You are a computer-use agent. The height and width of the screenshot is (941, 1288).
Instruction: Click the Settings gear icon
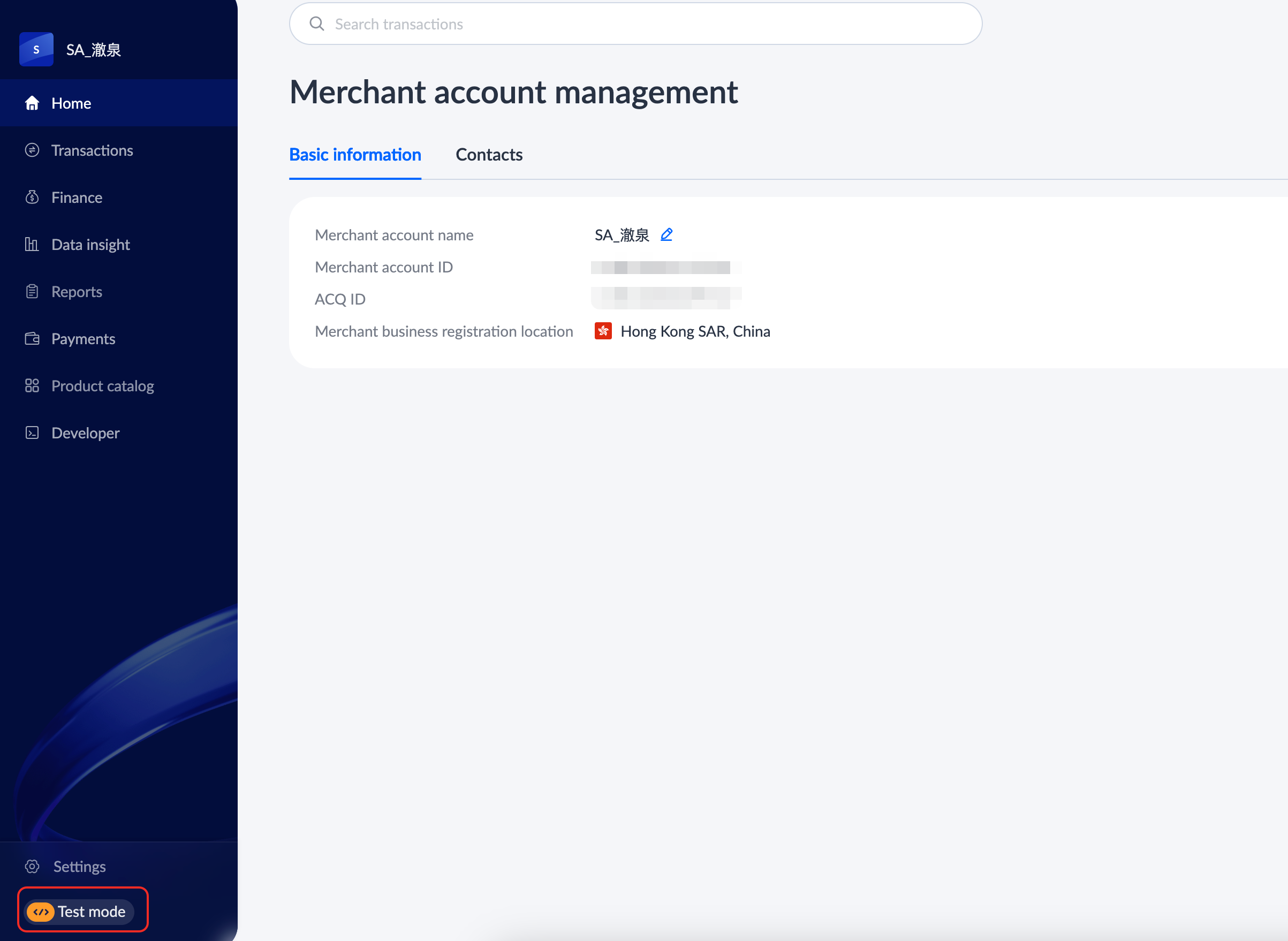coord(32,867)
